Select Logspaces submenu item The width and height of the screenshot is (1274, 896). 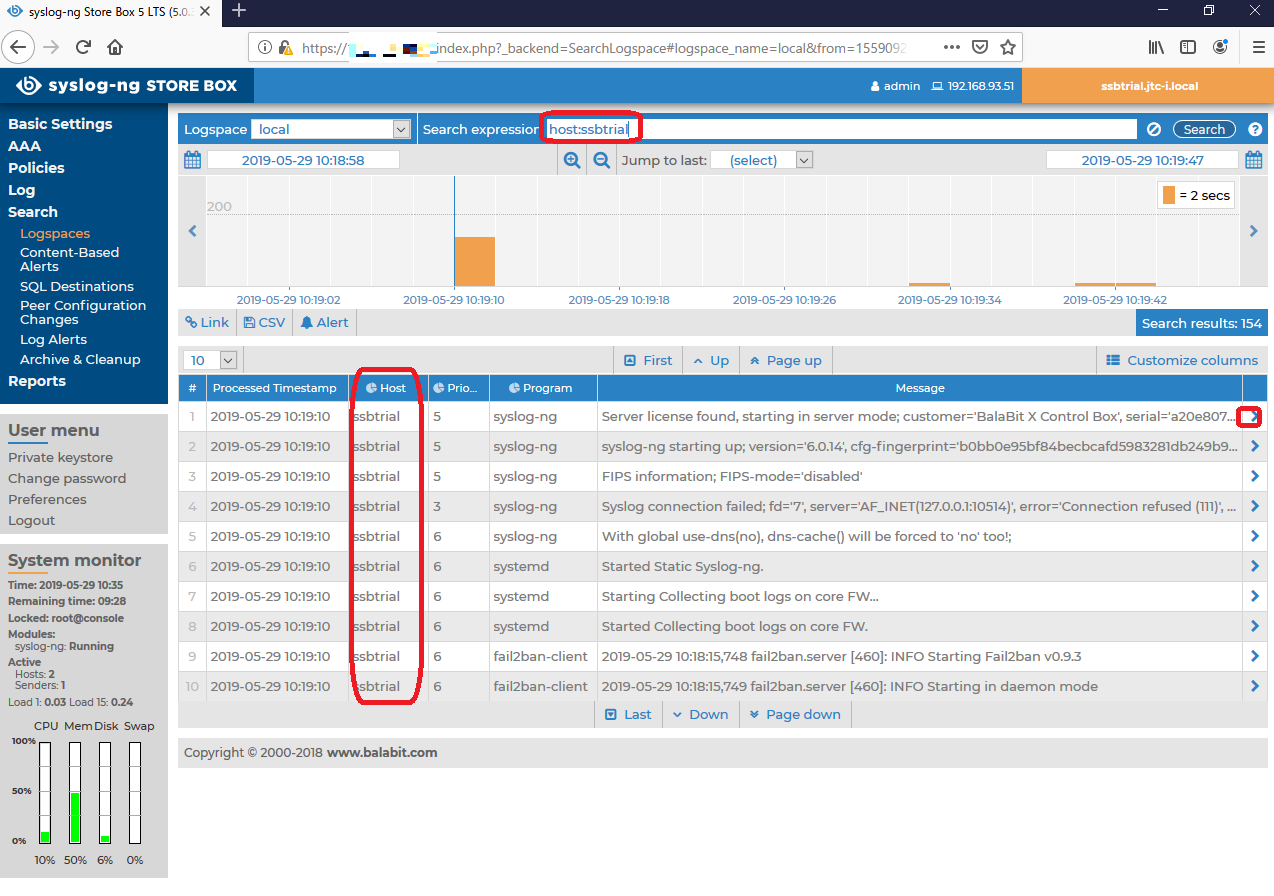(x=55, y=233)
